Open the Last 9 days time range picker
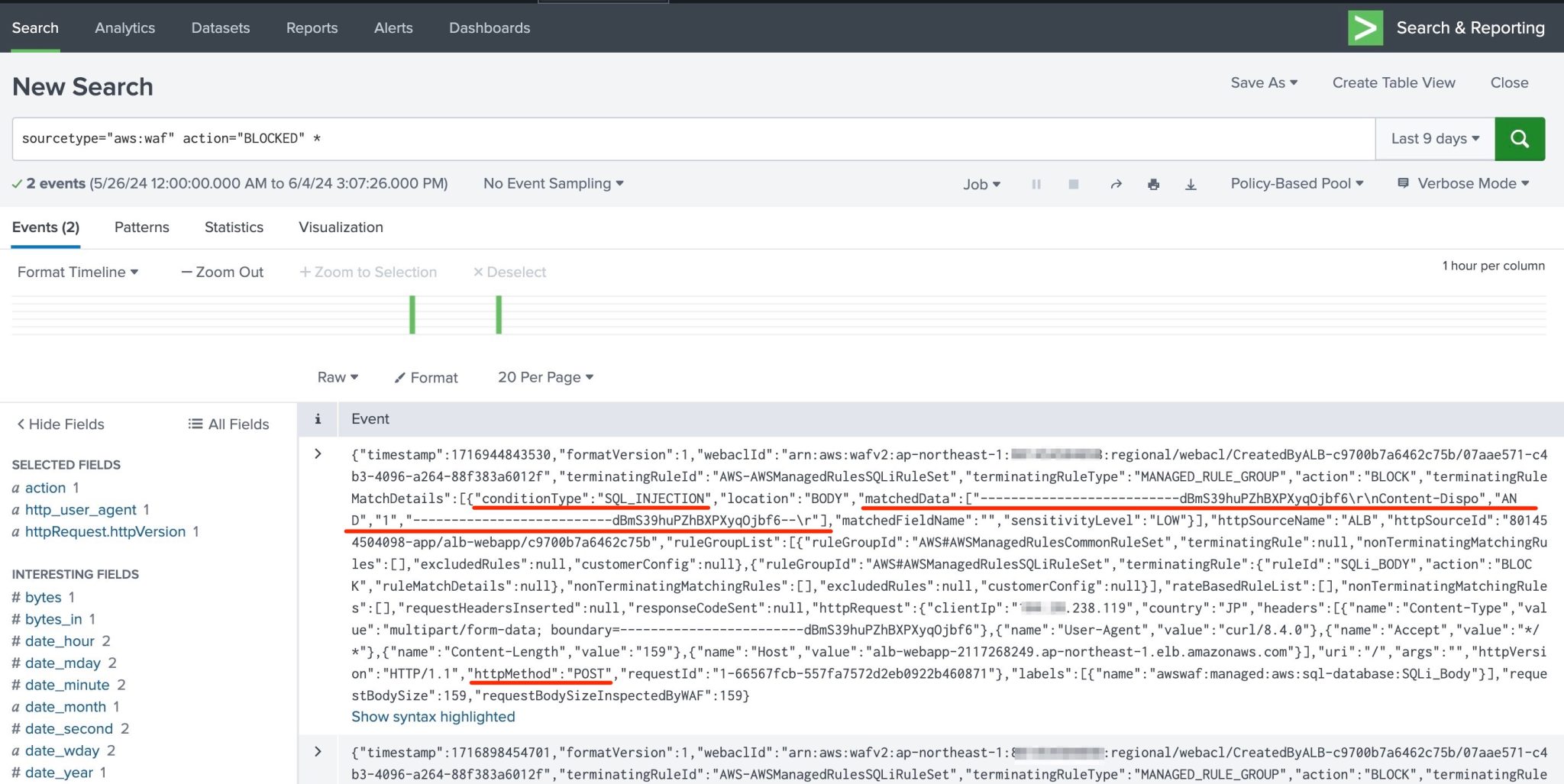 (1434, 138)
